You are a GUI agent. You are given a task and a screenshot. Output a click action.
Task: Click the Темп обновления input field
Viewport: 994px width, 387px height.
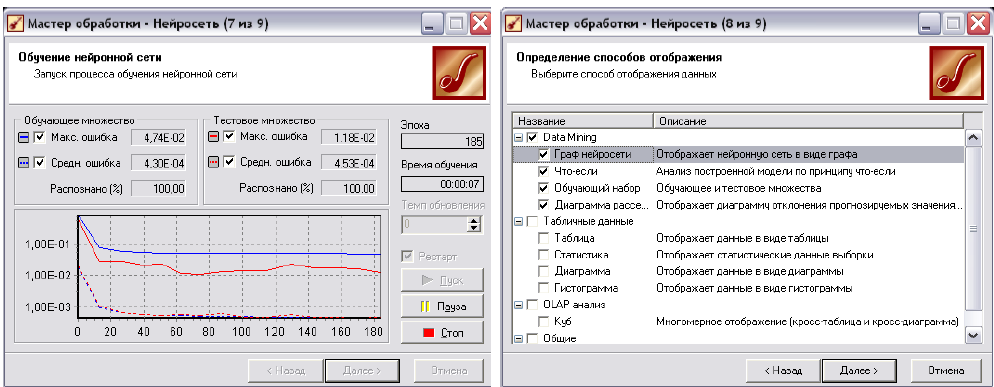pyautogui.click(x=434, y=224)
